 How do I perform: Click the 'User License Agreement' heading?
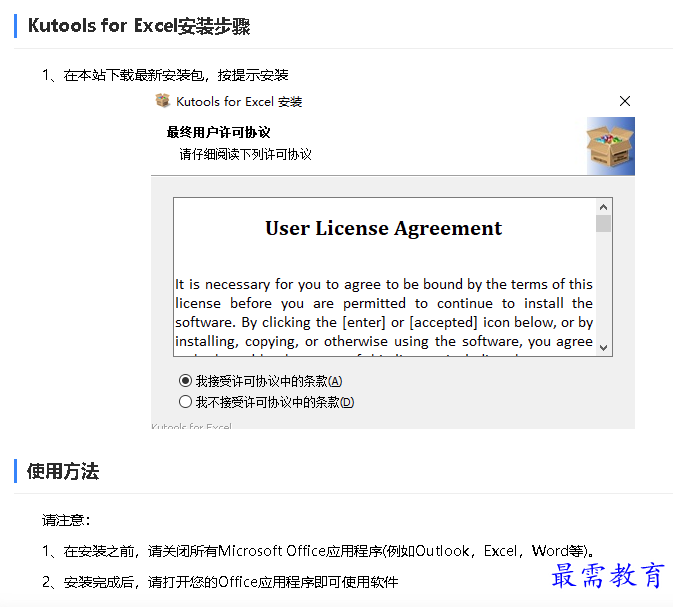(383, 228)
